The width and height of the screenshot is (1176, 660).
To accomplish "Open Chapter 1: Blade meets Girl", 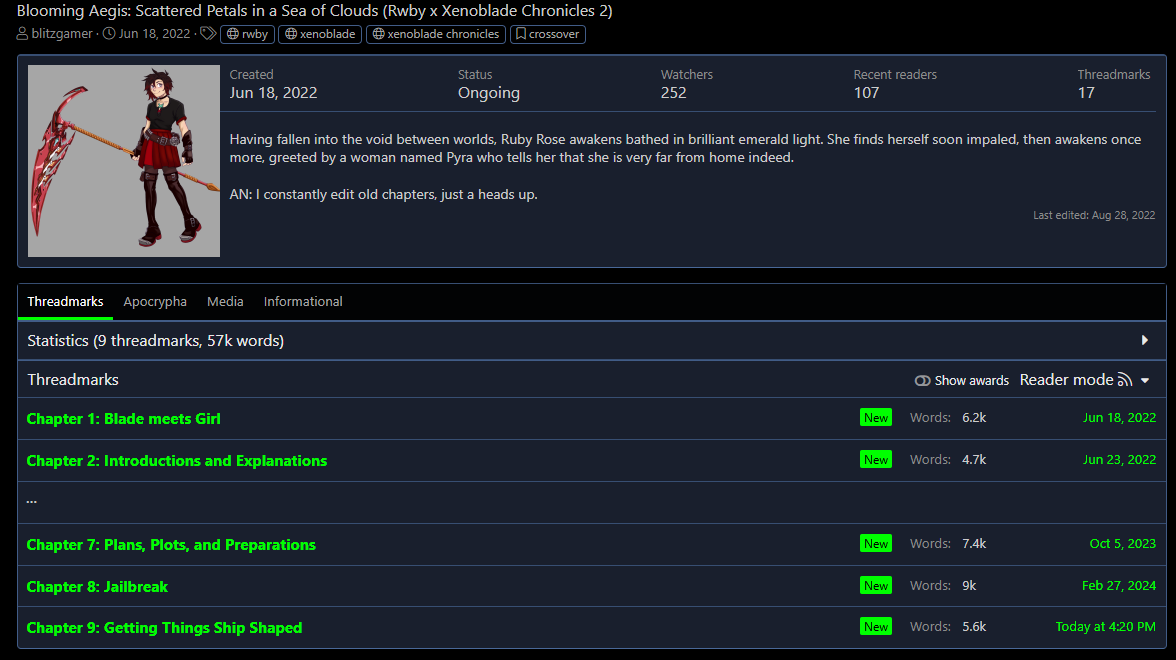I will tap(124, 418).
